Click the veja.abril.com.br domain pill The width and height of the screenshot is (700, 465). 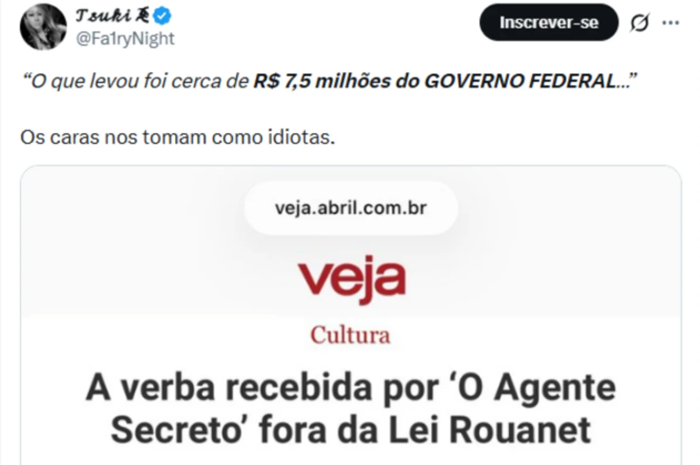[351, 208]
